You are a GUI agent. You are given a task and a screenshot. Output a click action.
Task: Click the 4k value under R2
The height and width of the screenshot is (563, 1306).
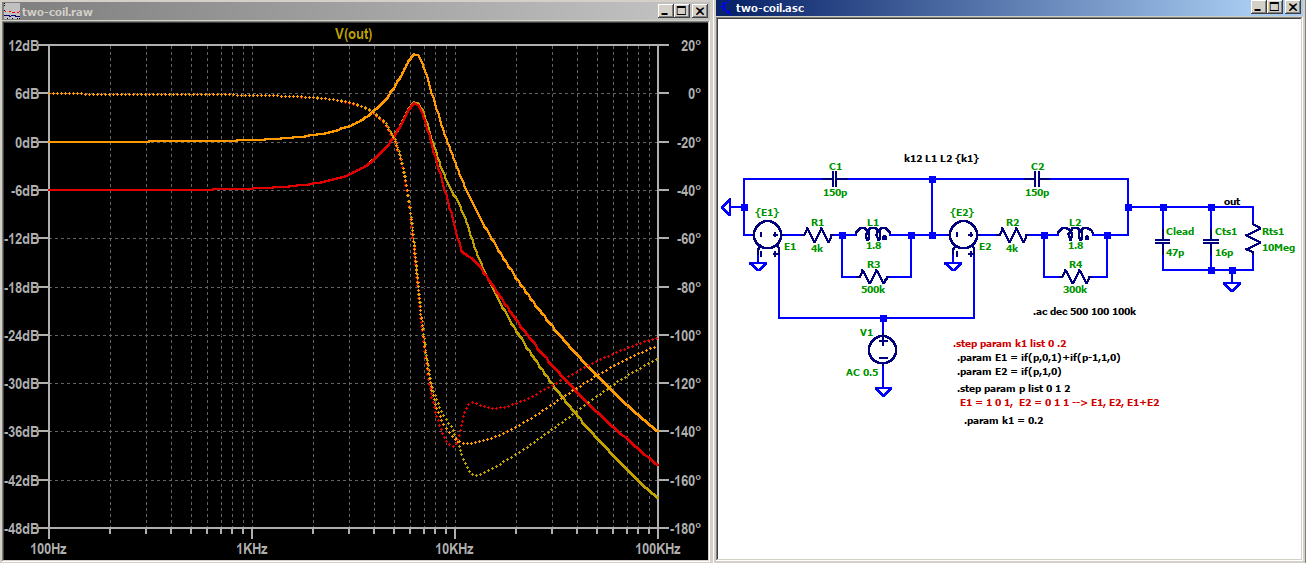point(1012,248)
